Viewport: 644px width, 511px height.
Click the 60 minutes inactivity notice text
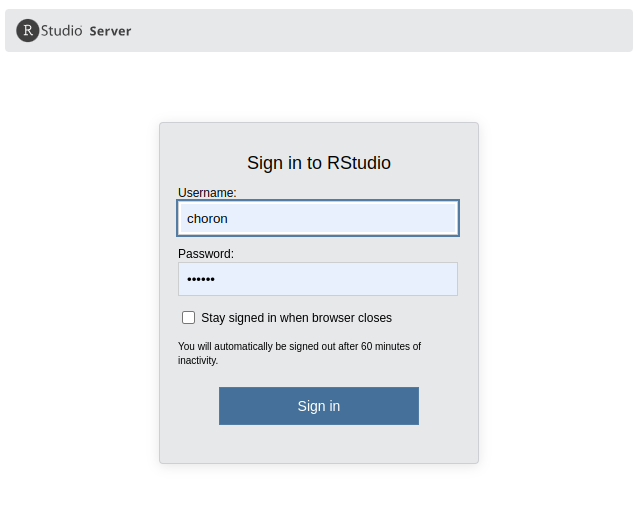click(x=299, y=353)
